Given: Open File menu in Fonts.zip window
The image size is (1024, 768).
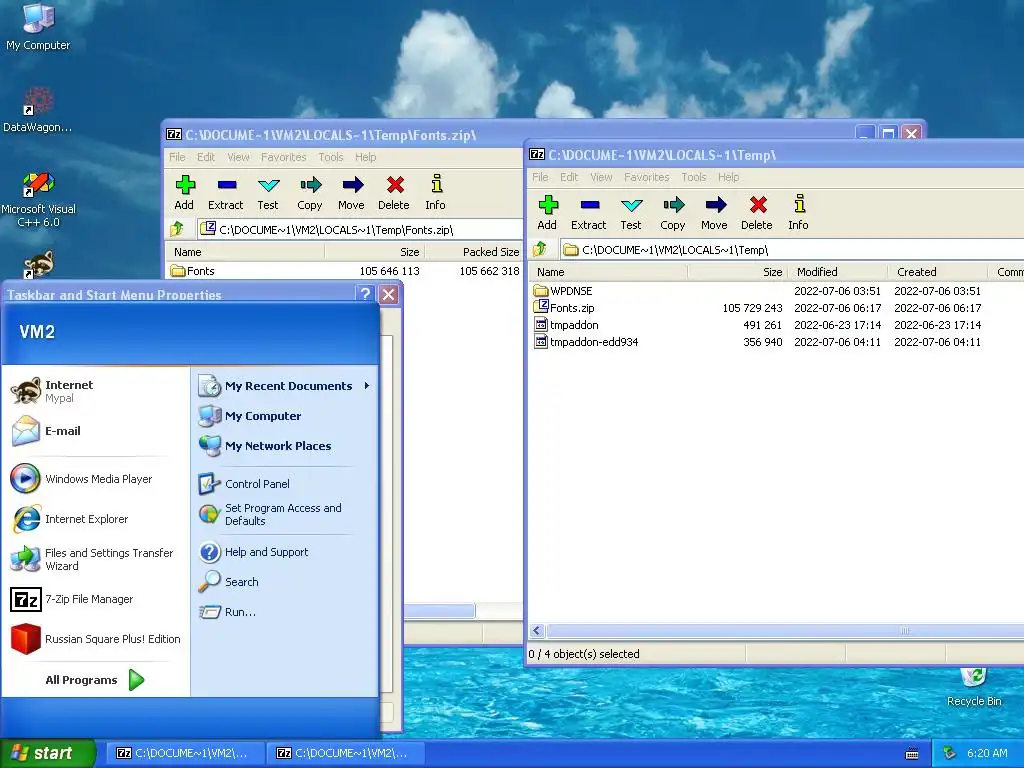Looking at the screenshot, I should (x=177, y=157).
